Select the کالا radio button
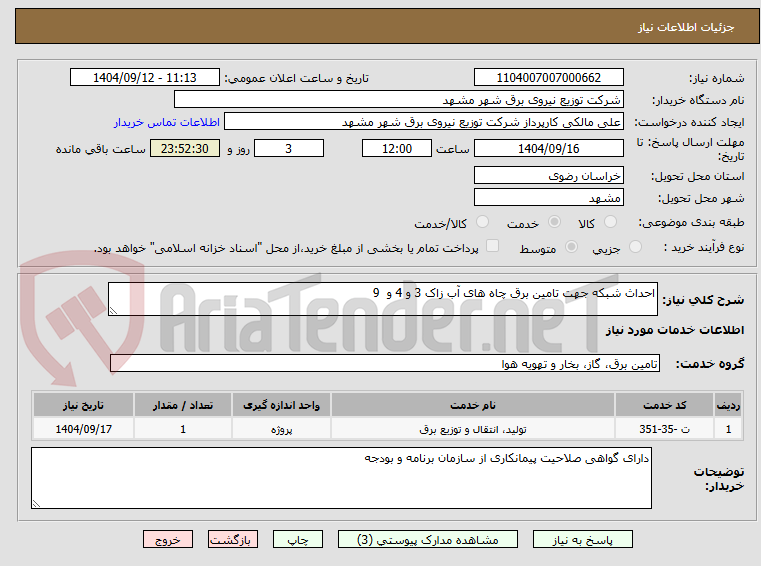The image size is (761, 566). point(610,222)
